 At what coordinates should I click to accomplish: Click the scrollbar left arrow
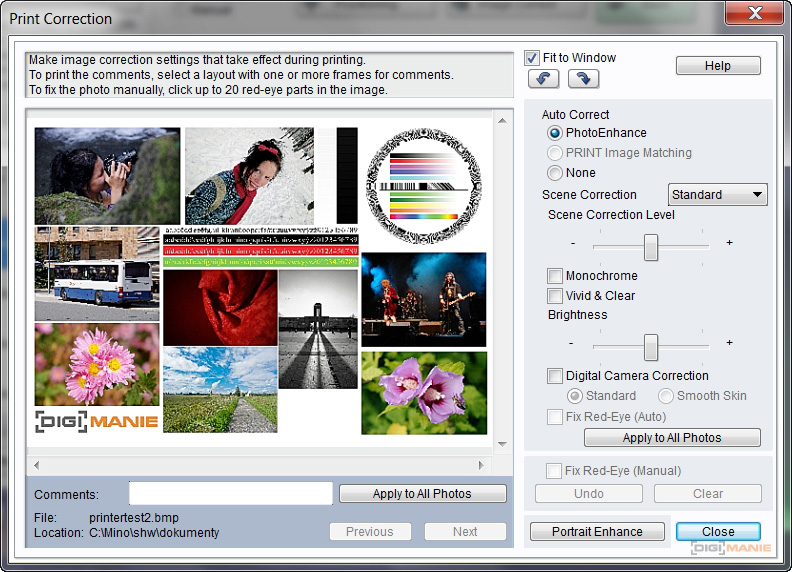38,466
